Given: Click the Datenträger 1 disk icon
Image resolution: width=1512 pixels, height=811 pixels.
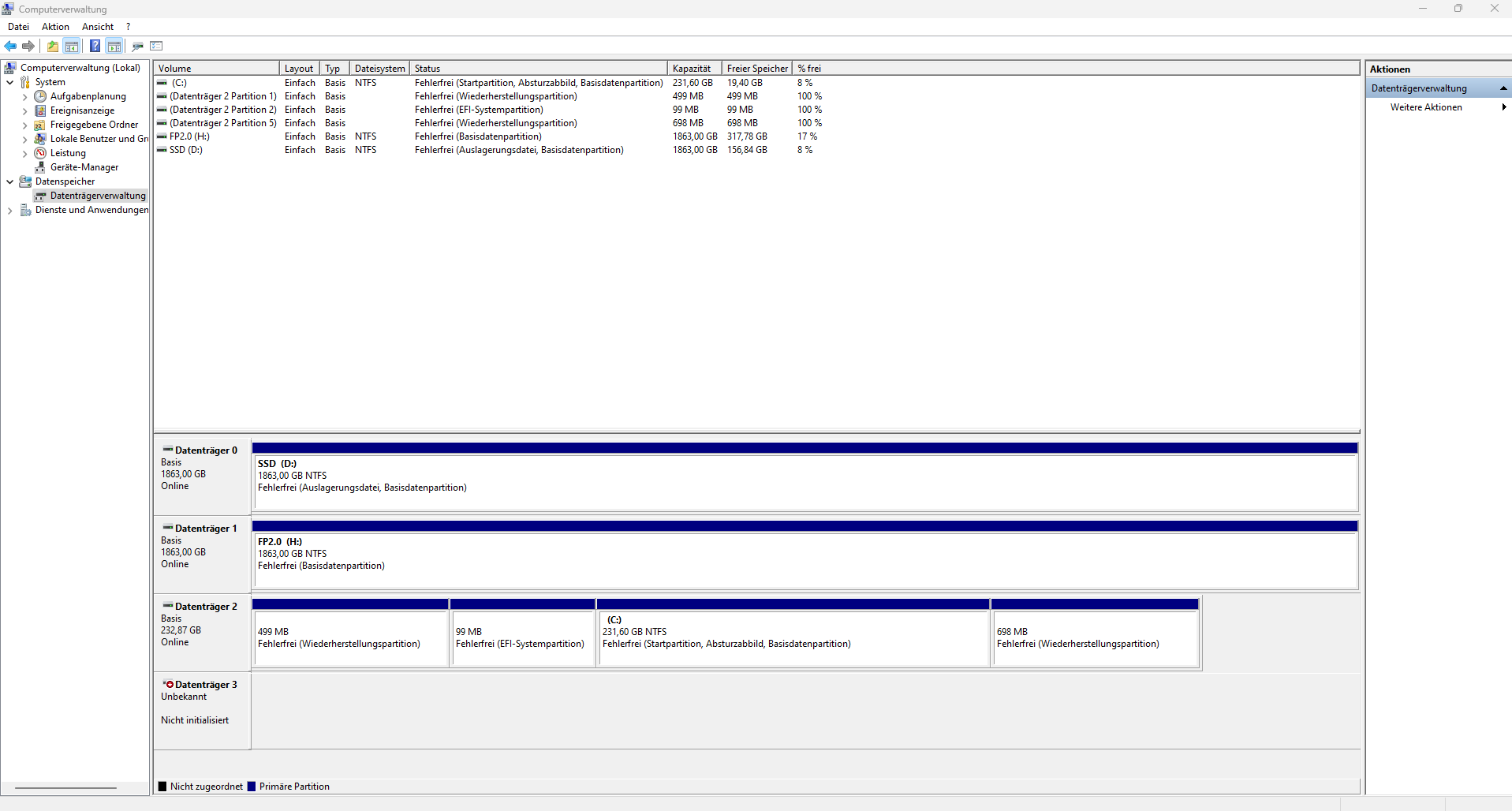Looking at the screenshot, I should (168, 528).
